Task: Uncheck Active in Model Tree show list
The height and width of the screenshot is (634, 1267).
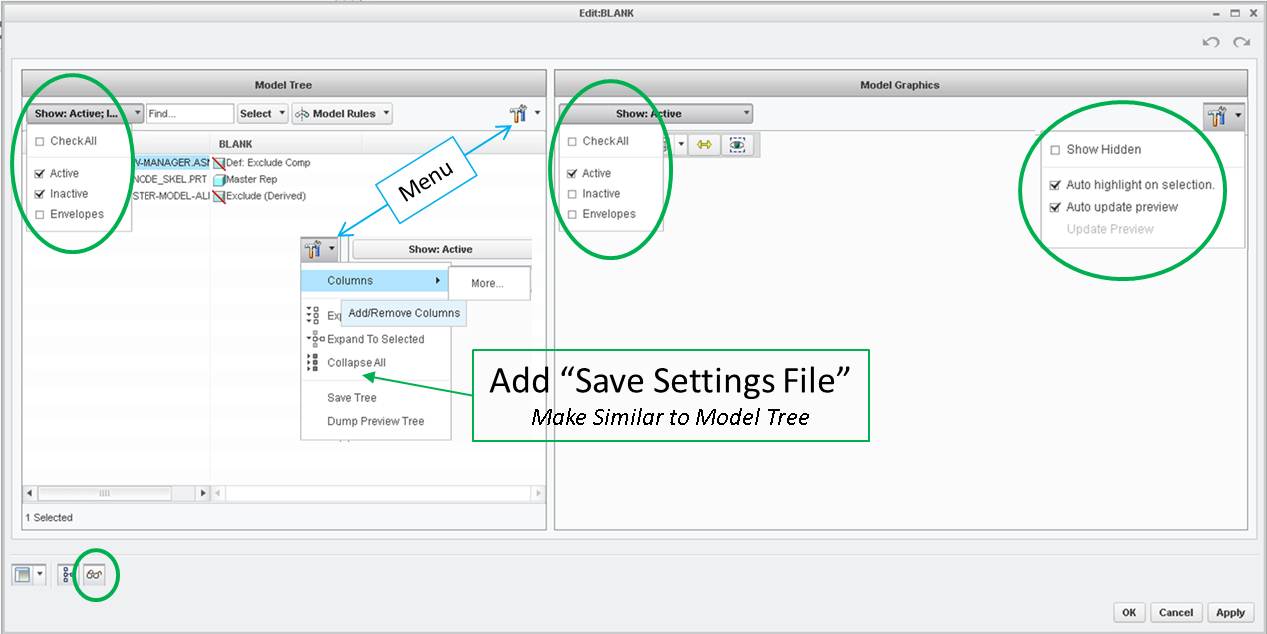Action: tap(40, 174)
